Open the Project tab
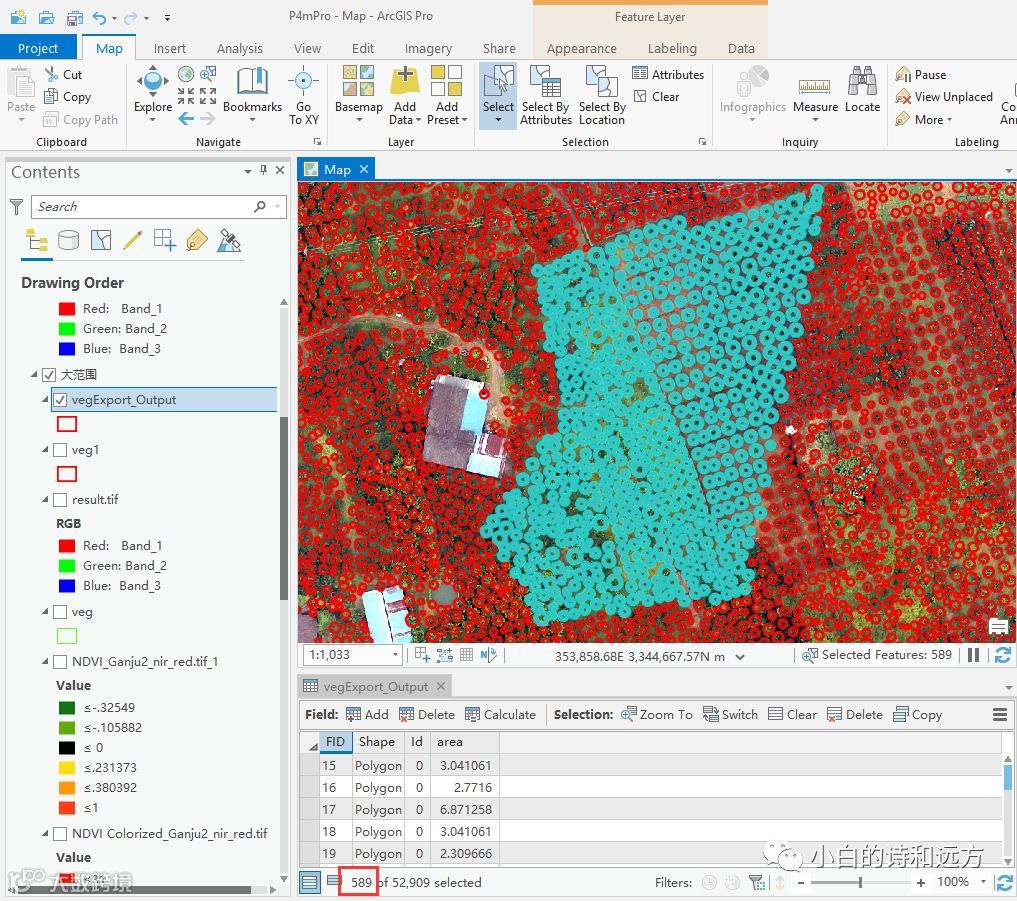Viewport: 1017px width, 901px height. point(38,48)
